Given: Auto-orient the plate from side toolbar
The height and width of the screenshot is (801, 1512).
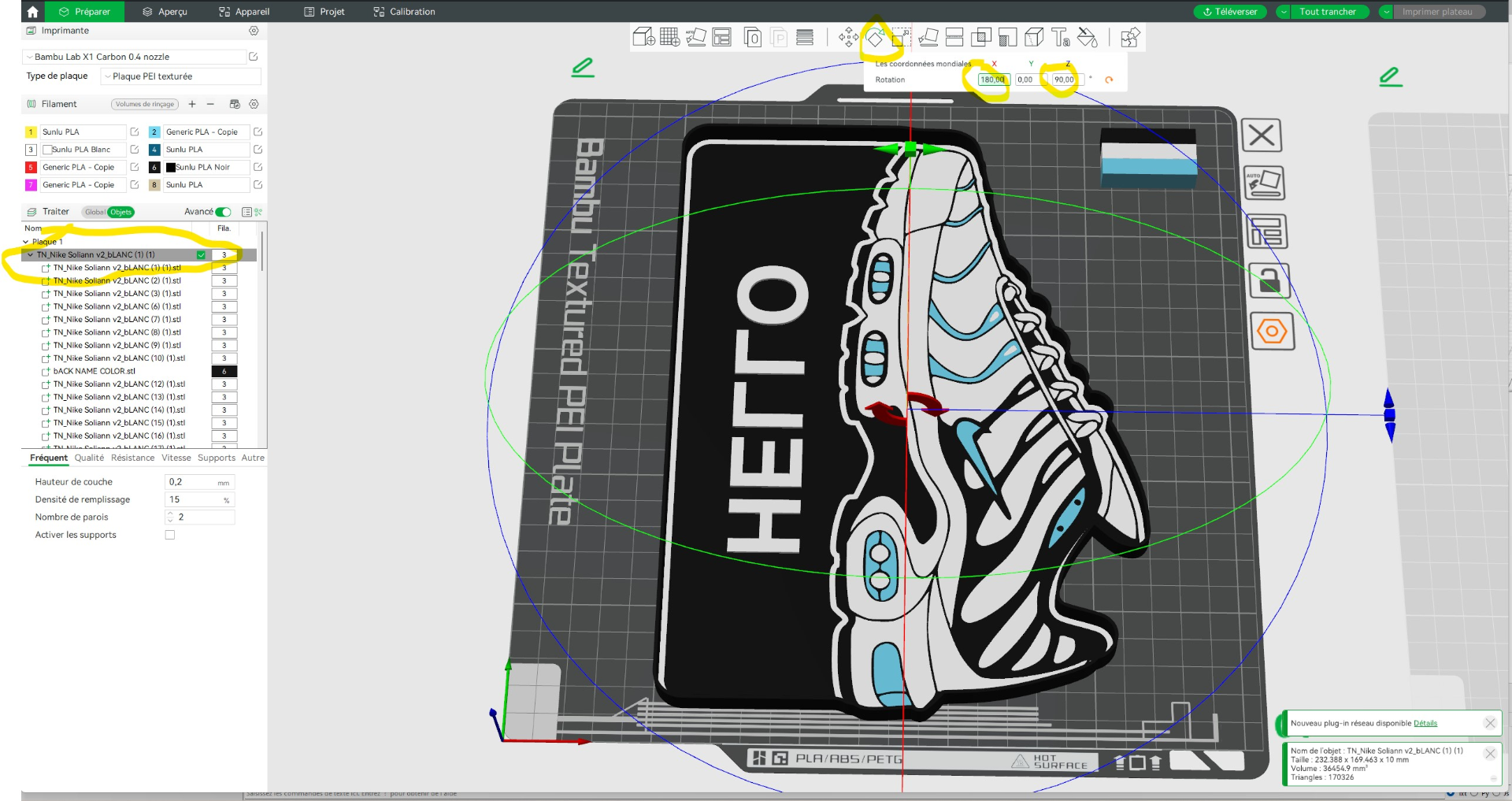Looking at the screenshot, I should [x=1264, y=183].
